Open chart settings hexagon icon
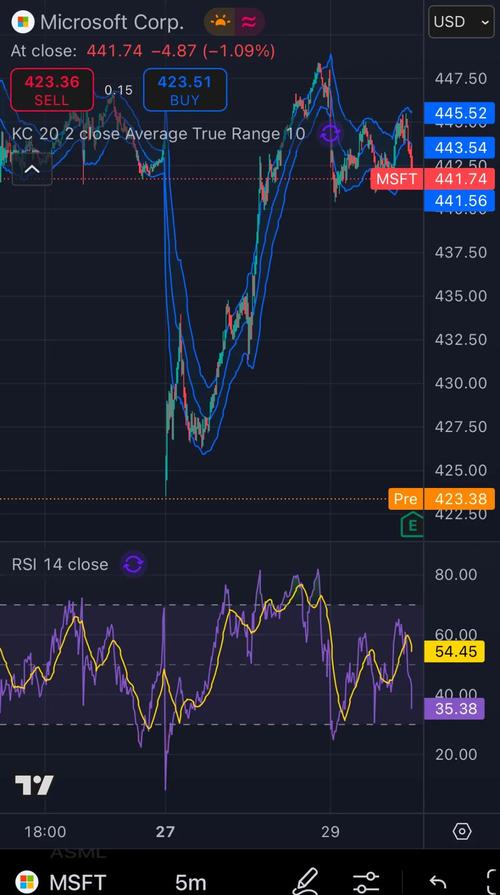500x895 pixels. [x=462, y=832]
